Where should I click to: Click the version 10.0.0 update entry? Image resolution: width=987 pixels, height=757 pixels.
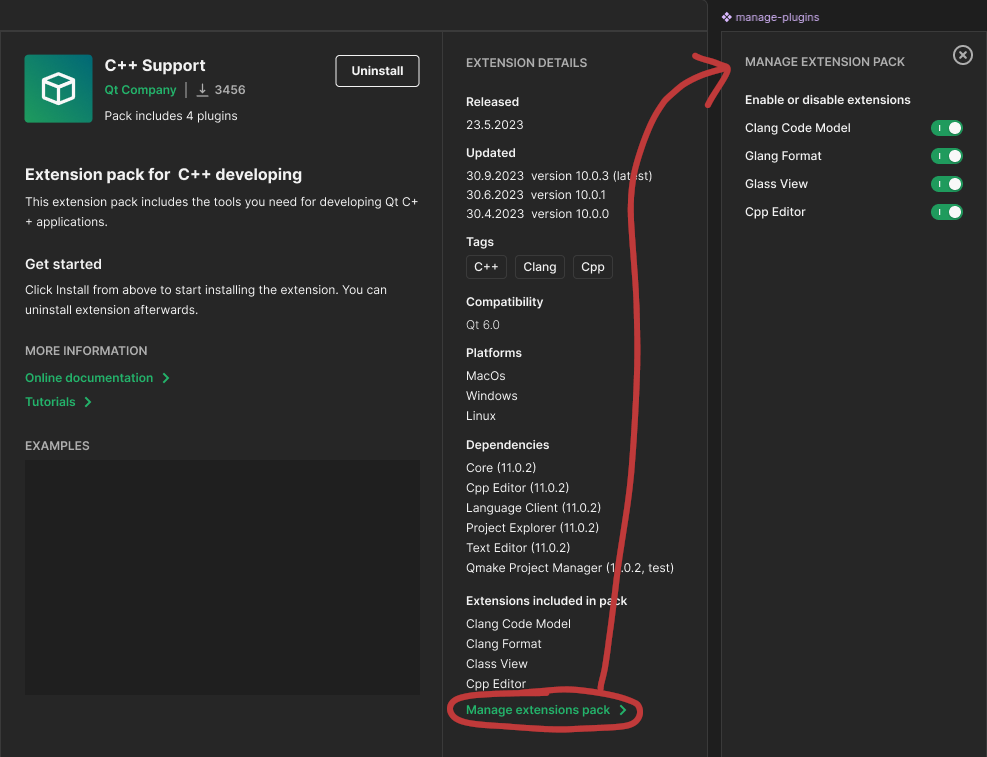coord(538,214)
